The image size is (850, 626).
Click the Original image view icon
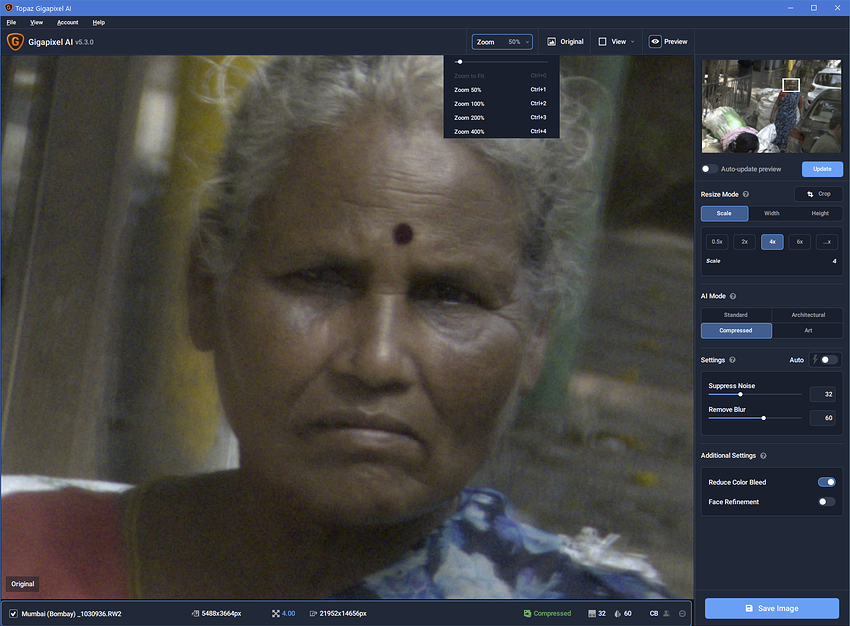[552, 42]
